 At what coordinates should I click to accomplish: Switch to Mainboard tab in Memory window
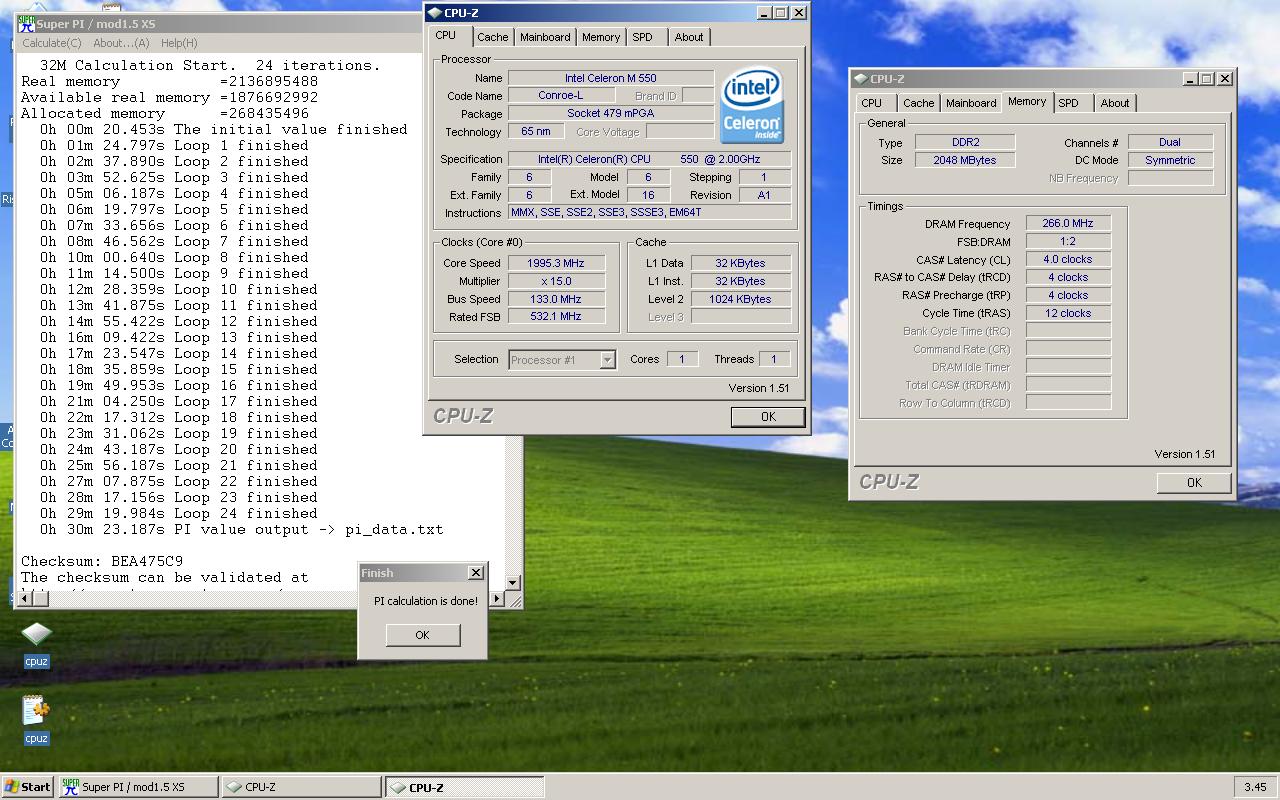pos(971,103)
